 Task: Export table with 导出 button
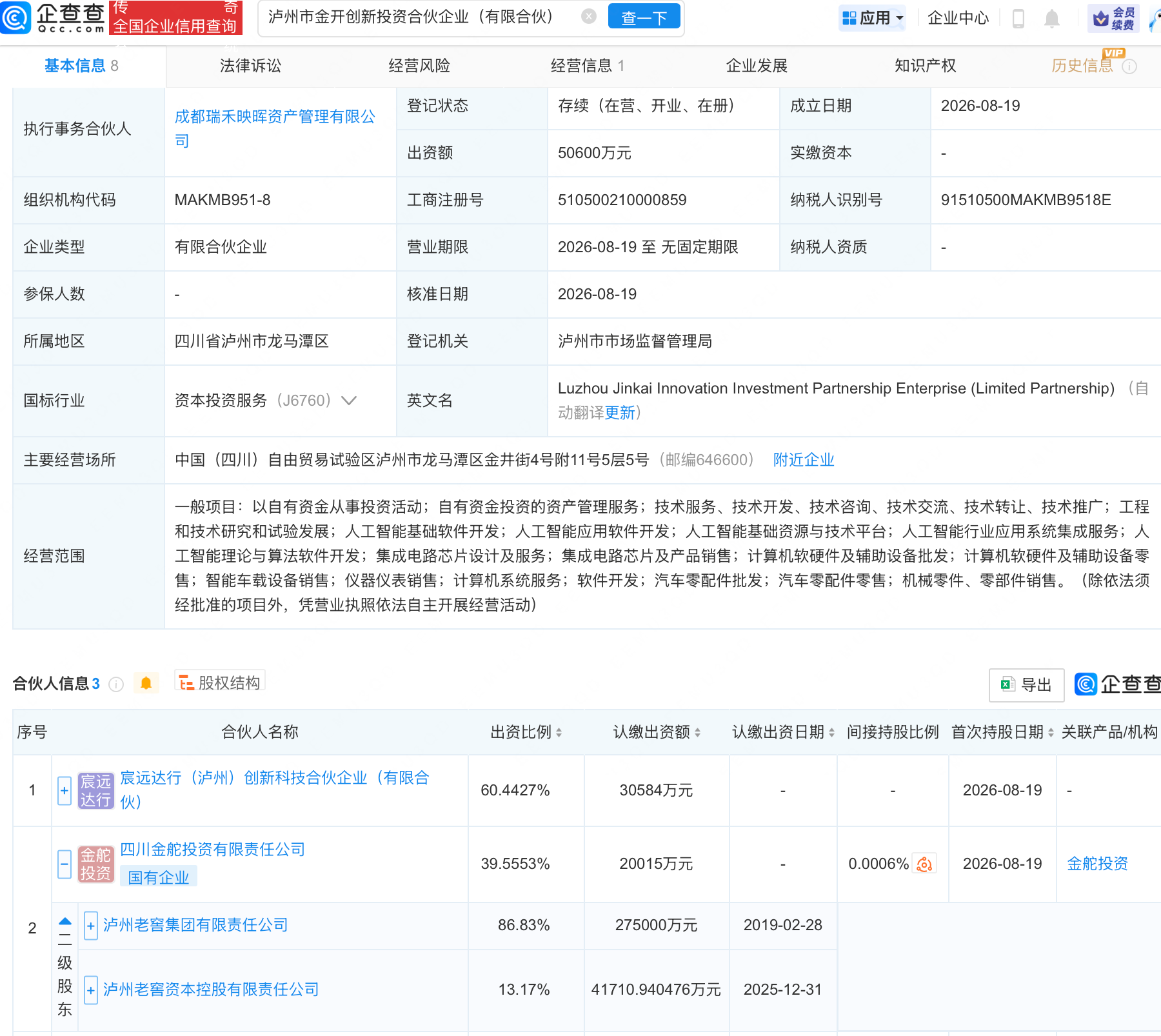pos(1026,685)
